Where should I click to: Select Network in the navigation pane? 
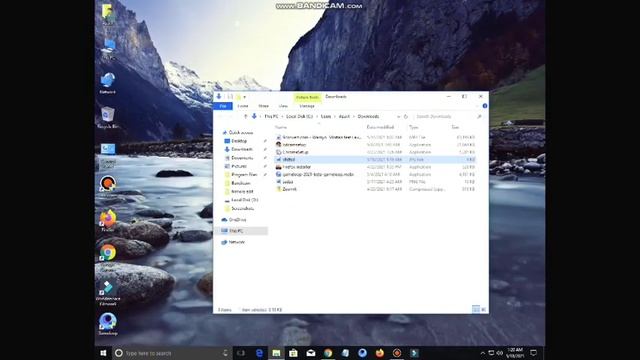tap(233, 242)
